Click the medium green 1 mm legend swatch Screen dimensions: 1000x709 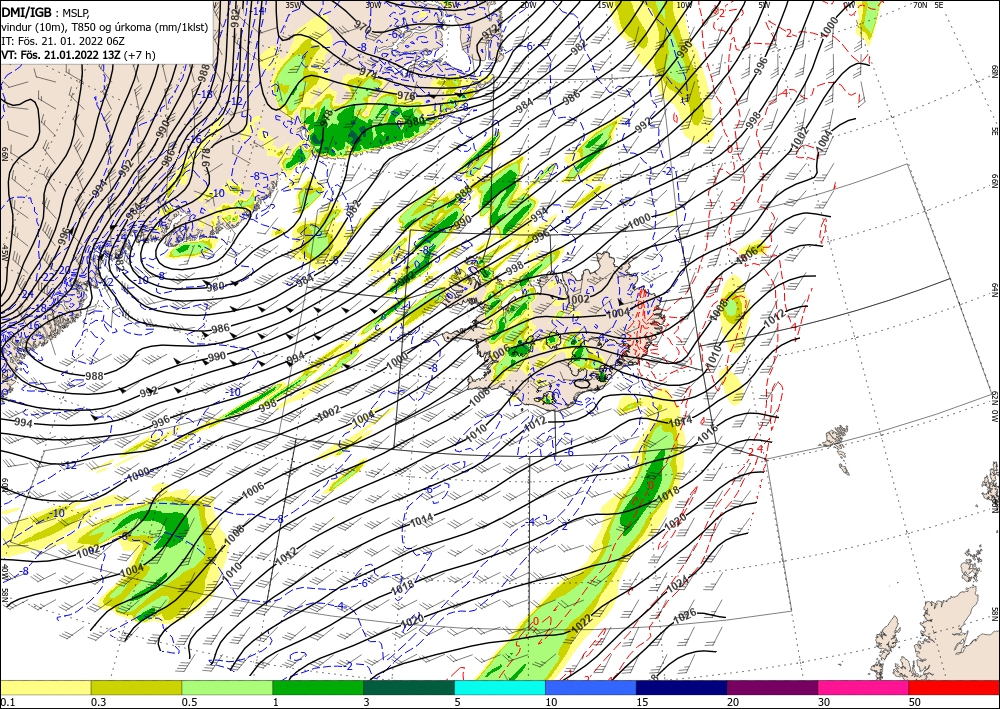point(318,687)
